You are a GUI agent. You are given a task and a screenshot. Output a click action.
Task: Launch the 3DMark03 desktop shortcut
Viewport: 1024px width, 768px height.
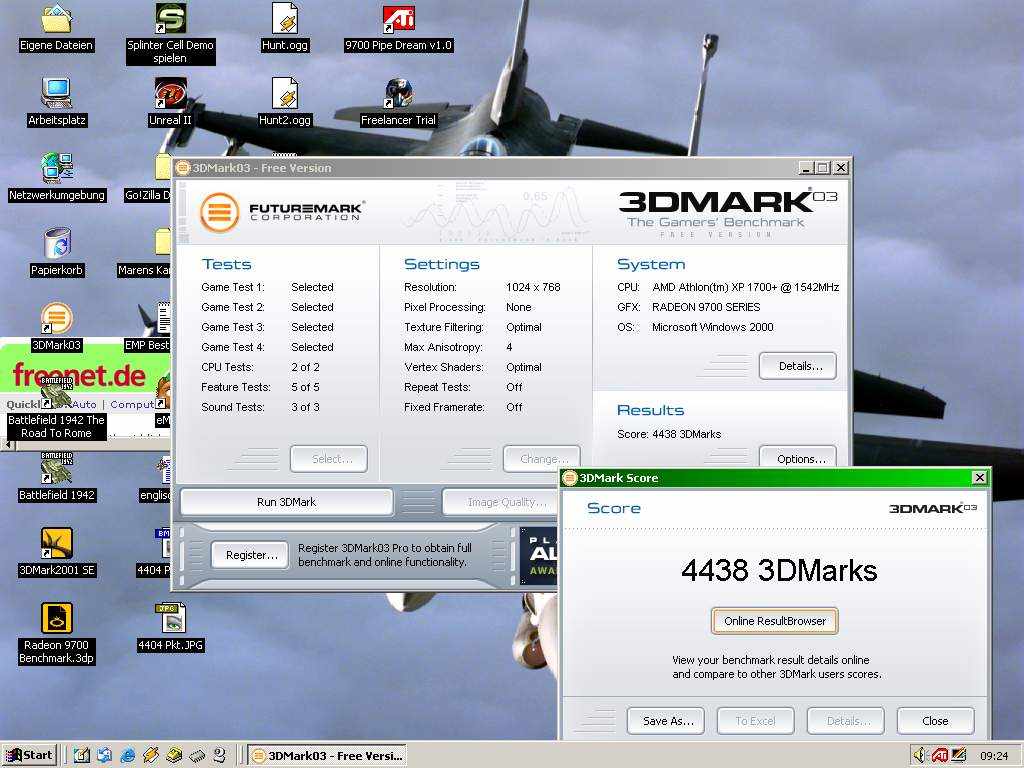click(x=57, y=327)
